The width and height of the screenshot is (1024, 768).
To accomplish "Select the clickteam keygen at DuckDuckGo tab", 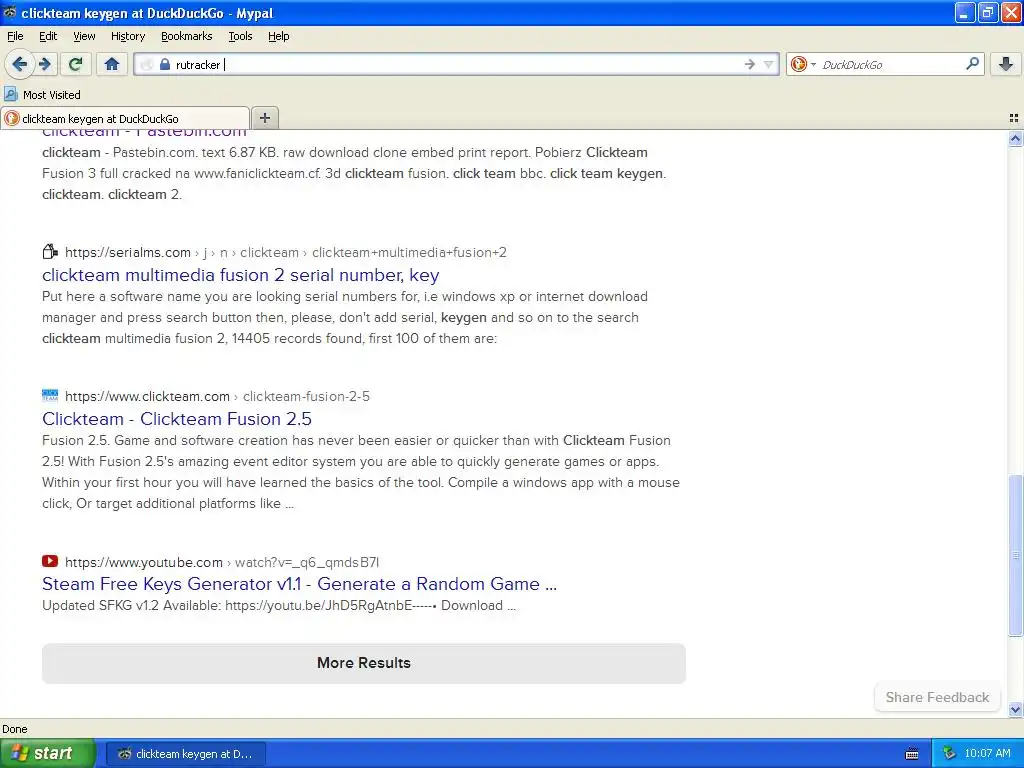I will click(x=125, y=118).
